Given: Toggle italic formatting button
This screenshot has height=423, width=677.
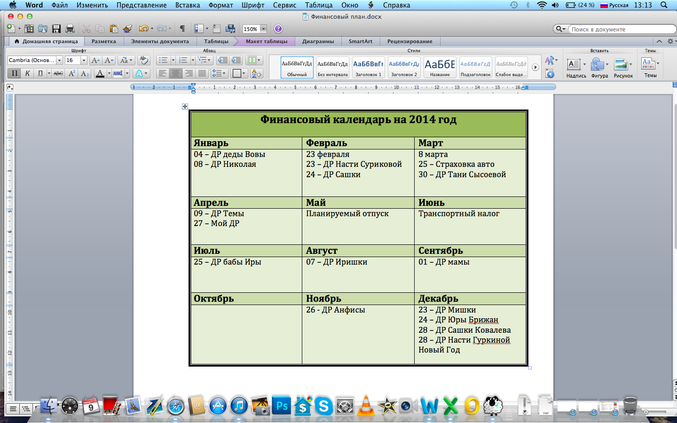Looking at the screenshot, I should click(25, 74).
